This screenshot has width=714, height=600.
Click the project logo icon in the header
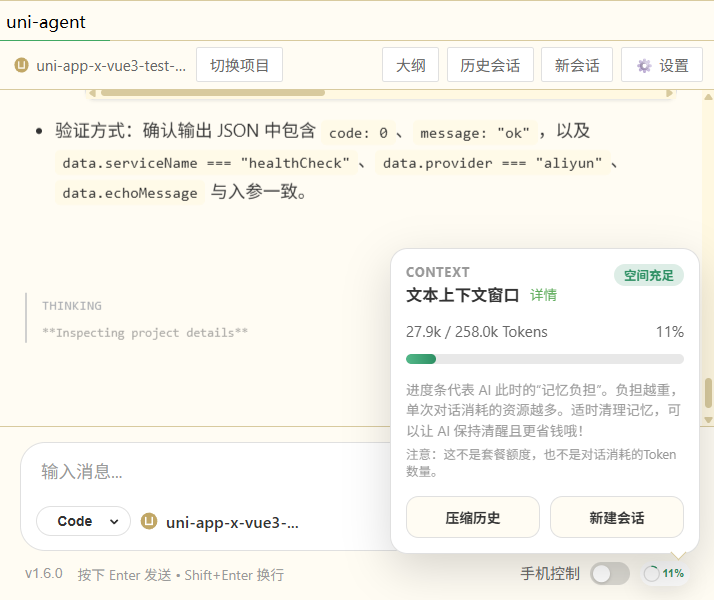coord(21,66)
